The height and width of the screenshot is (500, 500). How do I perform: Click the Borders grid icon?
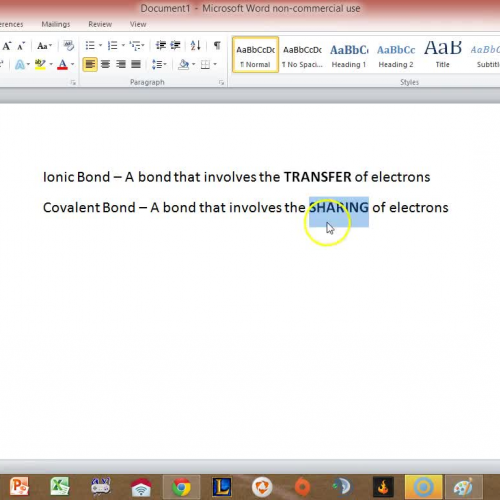(x=205, y=64)
